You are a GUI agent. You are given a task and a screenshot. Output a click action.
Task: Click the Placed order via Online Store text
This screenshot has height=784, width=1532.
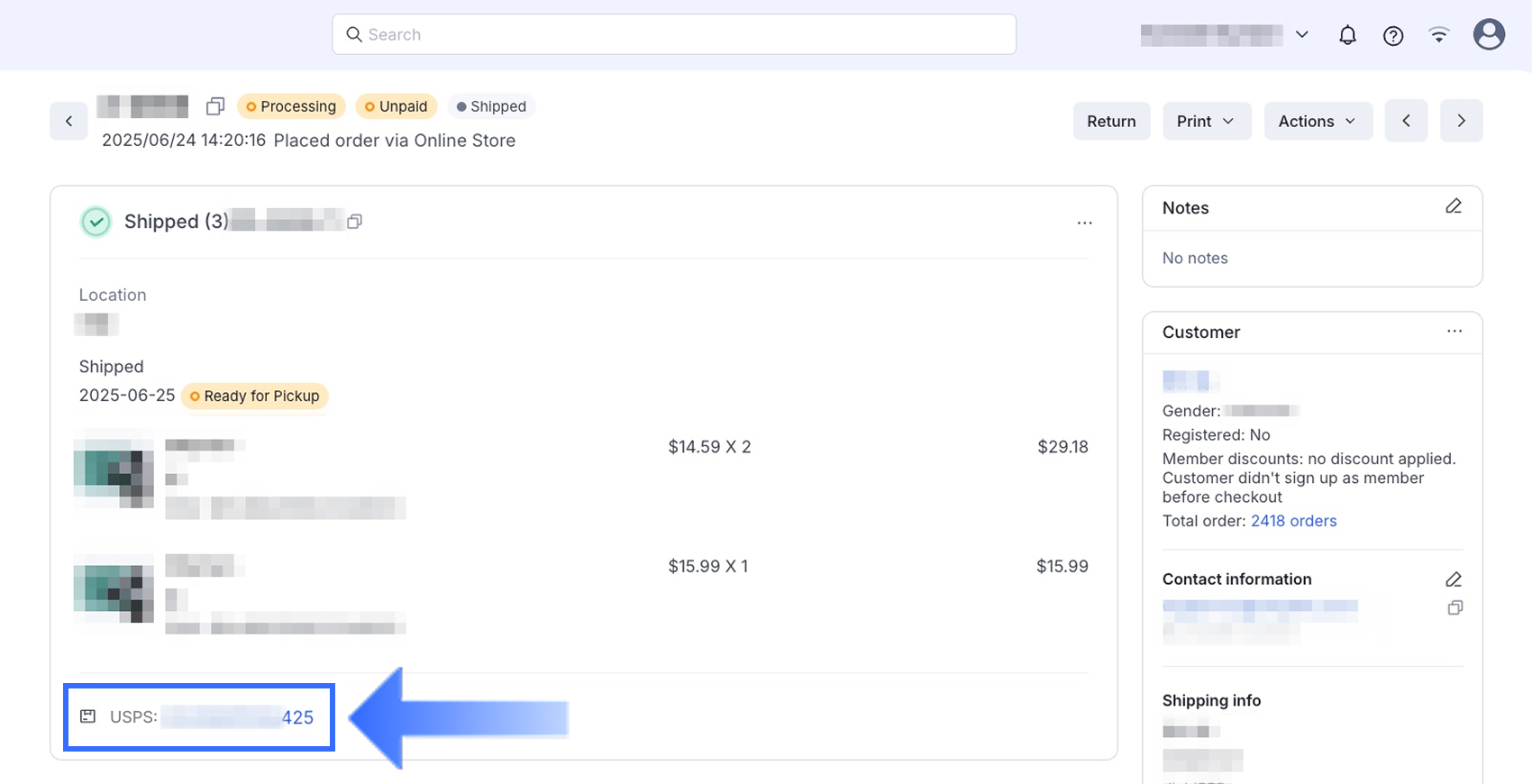tap(395, 141)
